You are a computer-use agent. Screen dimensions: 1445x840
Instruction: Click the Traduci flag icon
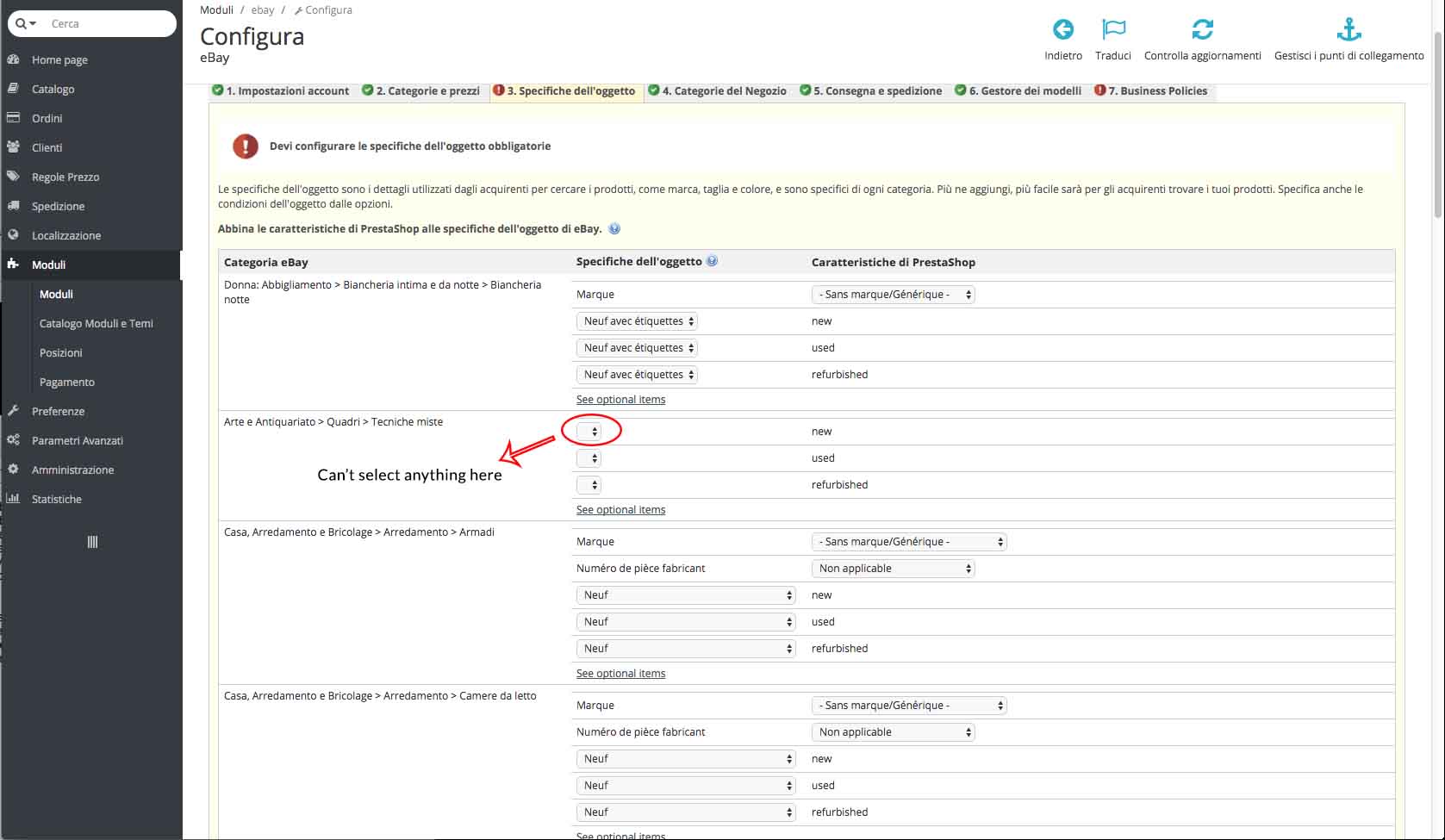[1113, 30]
